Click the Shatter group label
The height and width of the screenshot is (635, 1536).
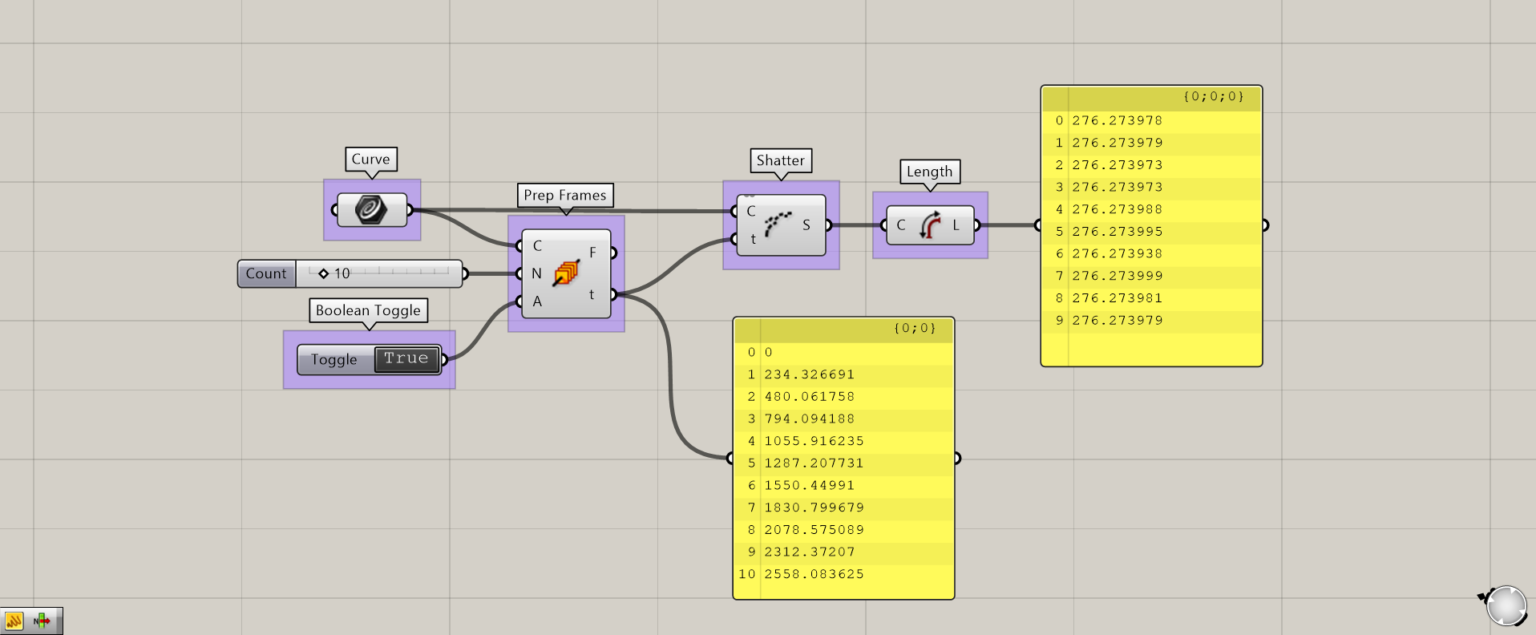pos(780,161)
